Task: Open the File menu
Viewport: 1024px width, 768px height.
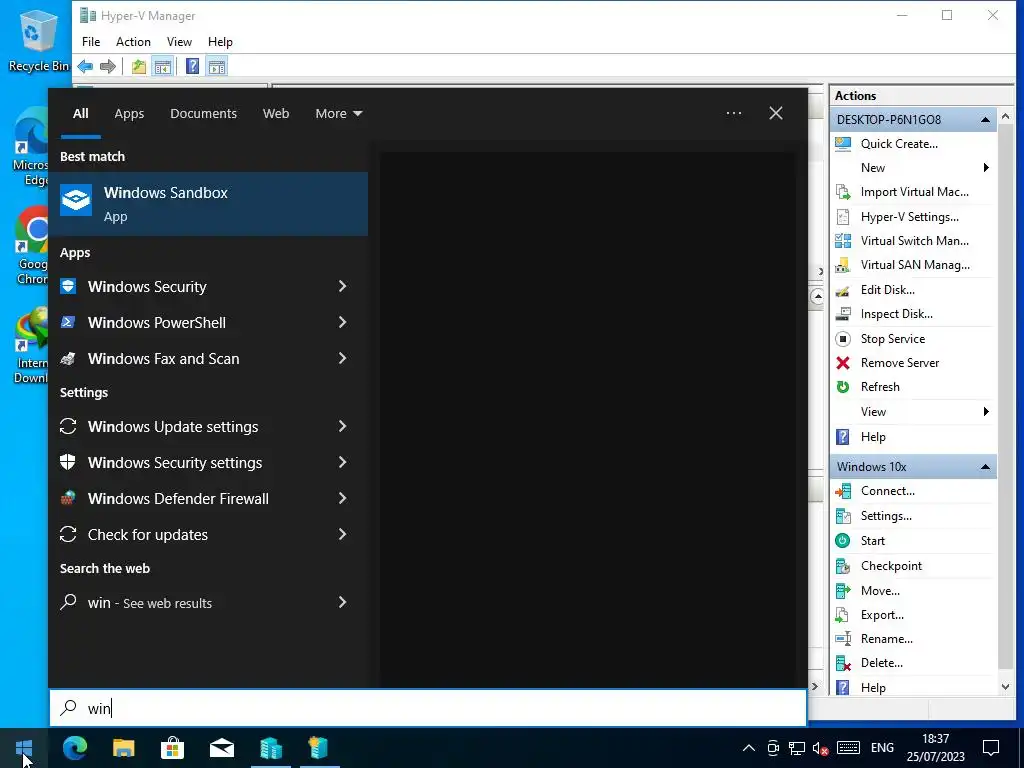Action: [x=91, y=42]
